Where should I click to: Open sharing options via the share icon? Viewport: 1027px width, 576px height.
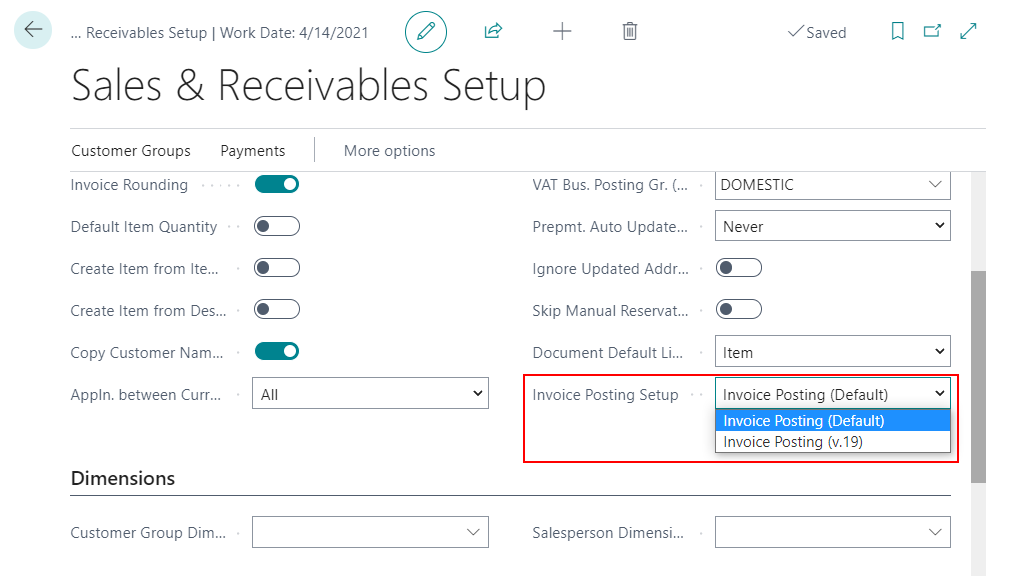tap(493, 31)
